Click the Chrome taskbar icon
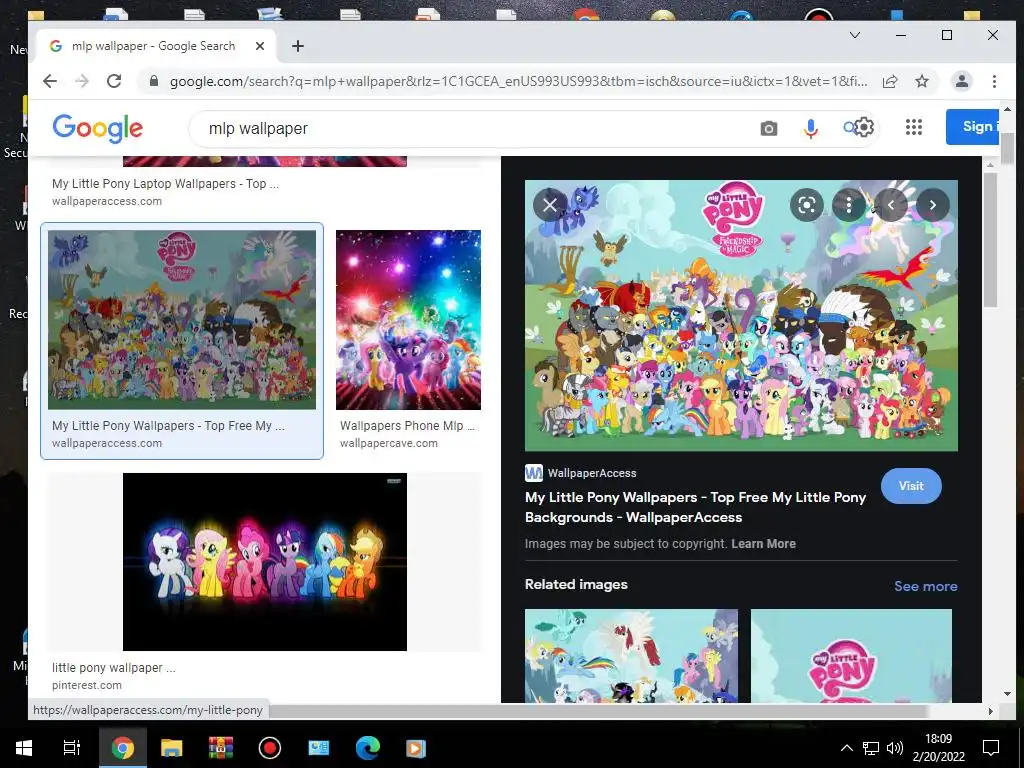The width and height of the screenshot is (1024, 768). pyautogui.click(x=123, y=748)
